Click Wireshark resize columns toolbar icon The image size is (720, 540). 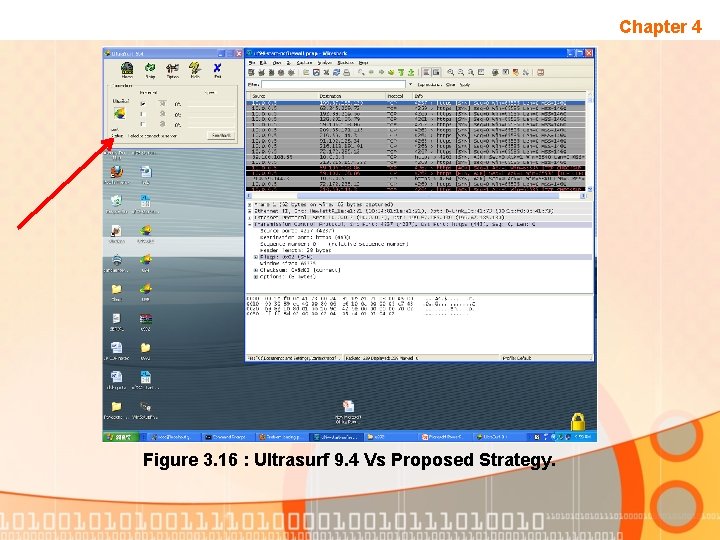point(481,73)
